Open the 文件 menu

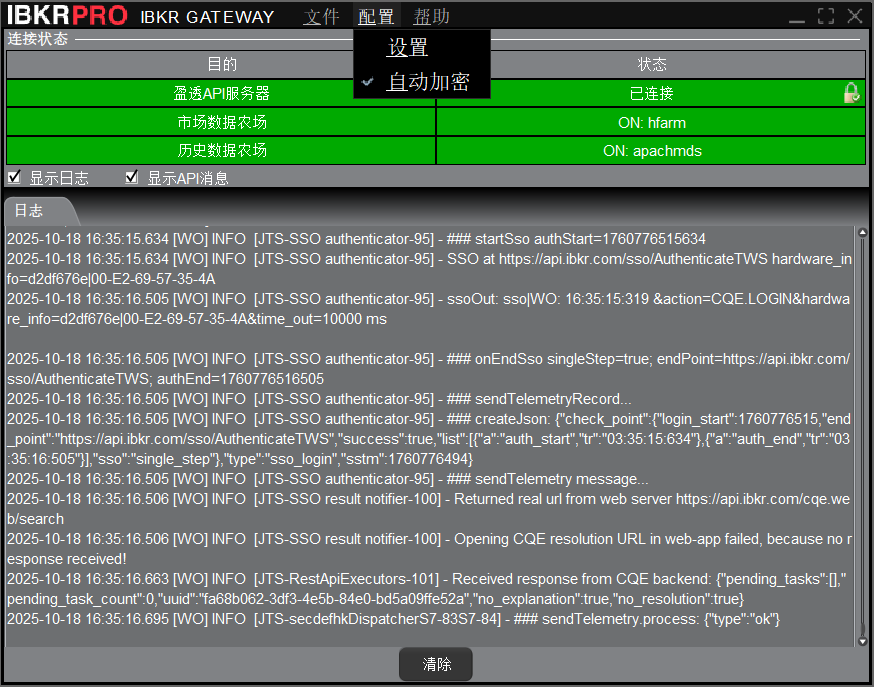click(x=322, y=16)
